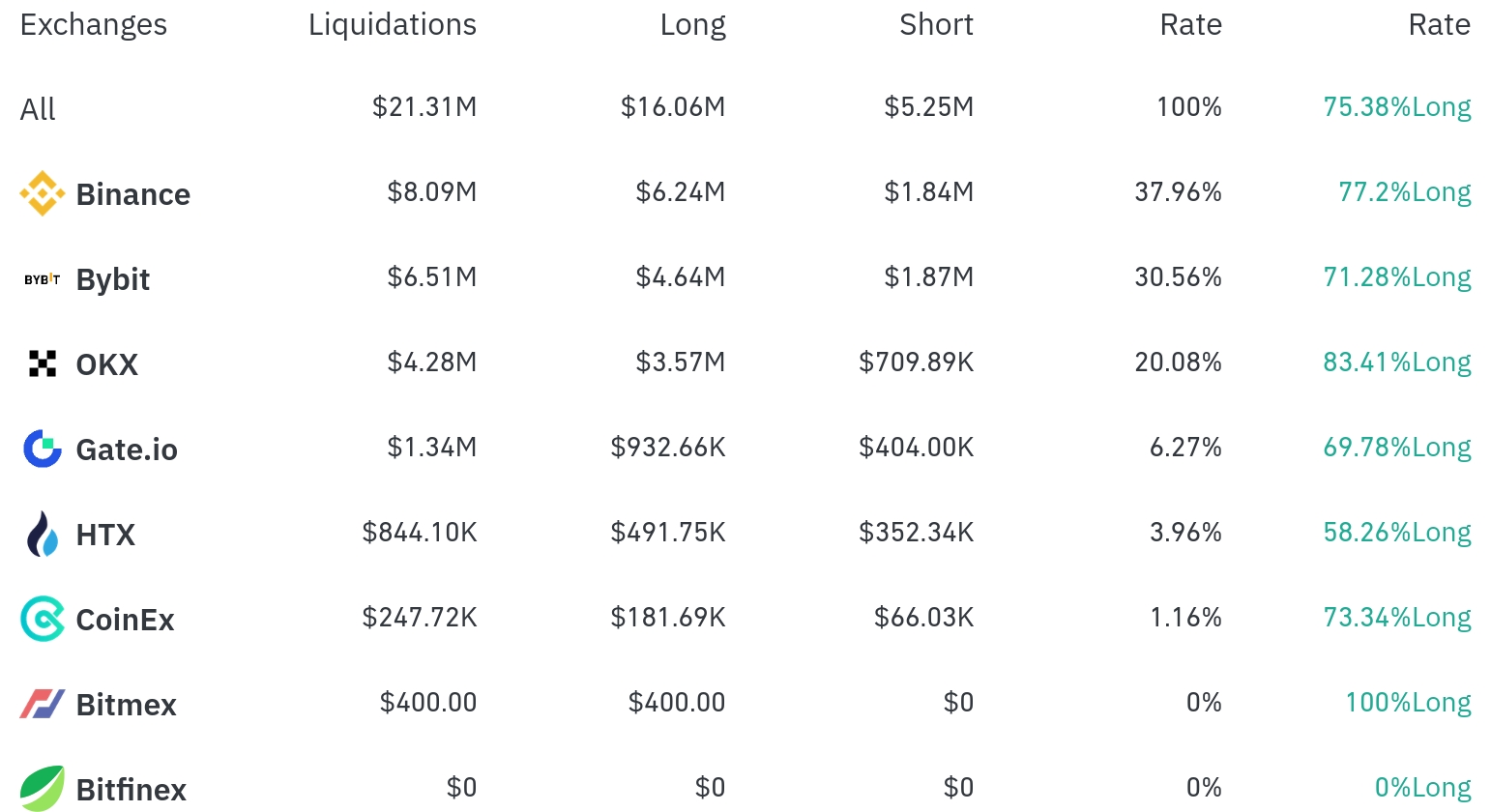Viewport: 1491px width, 812px height.
Task: Open the Binance exchange name link
Action: (x=133, y=194)
